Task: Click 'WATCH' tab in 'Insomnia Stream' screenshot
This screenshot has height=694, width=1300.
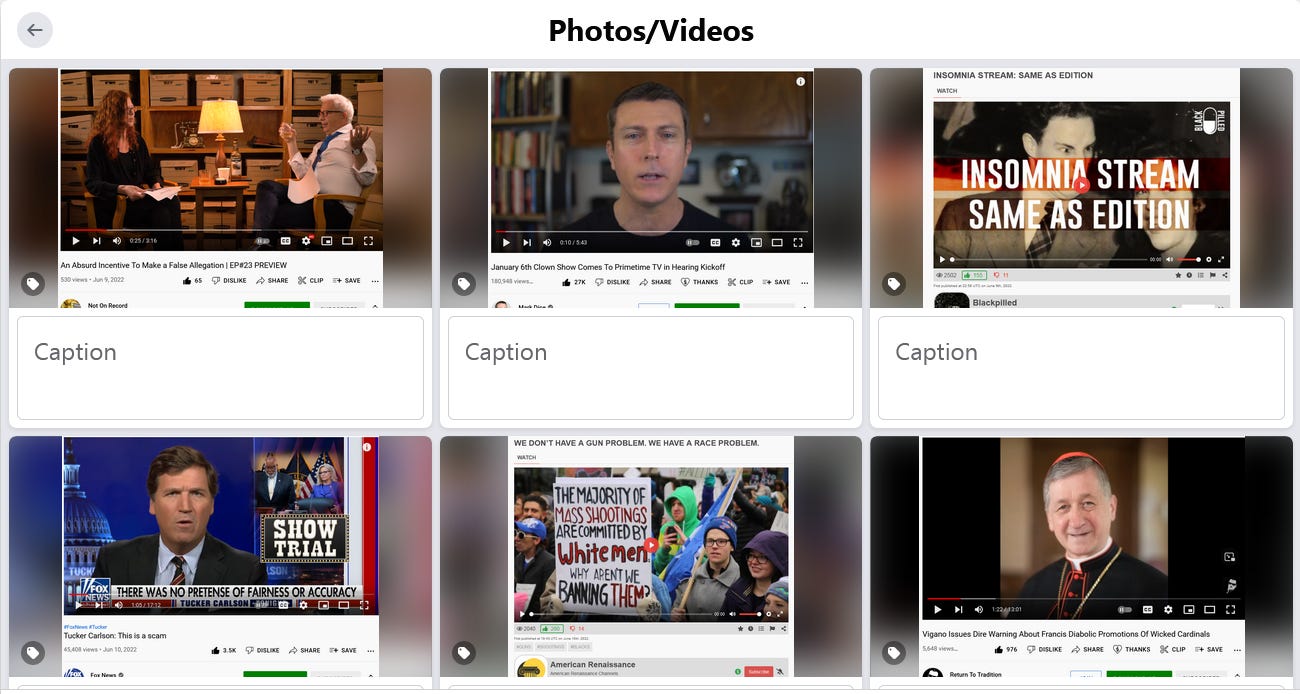Action: [x=947, y=91]
